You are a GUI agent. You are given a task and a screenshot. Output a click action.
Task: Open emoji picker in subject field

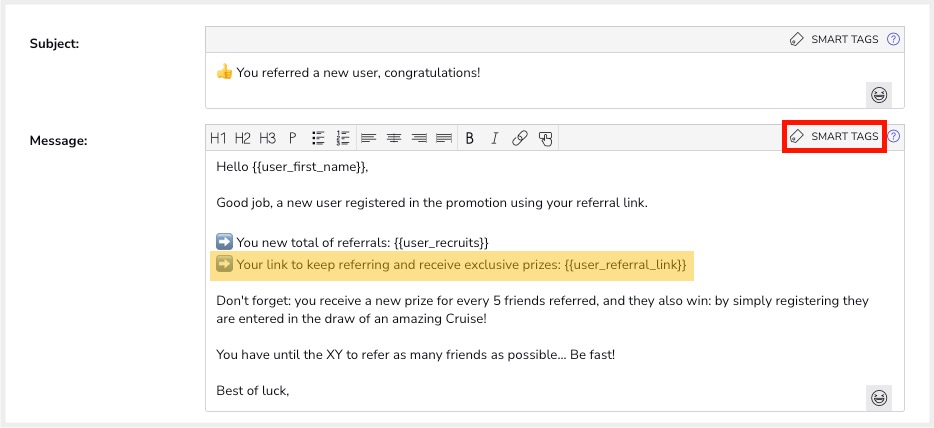(x=879, y=95)
